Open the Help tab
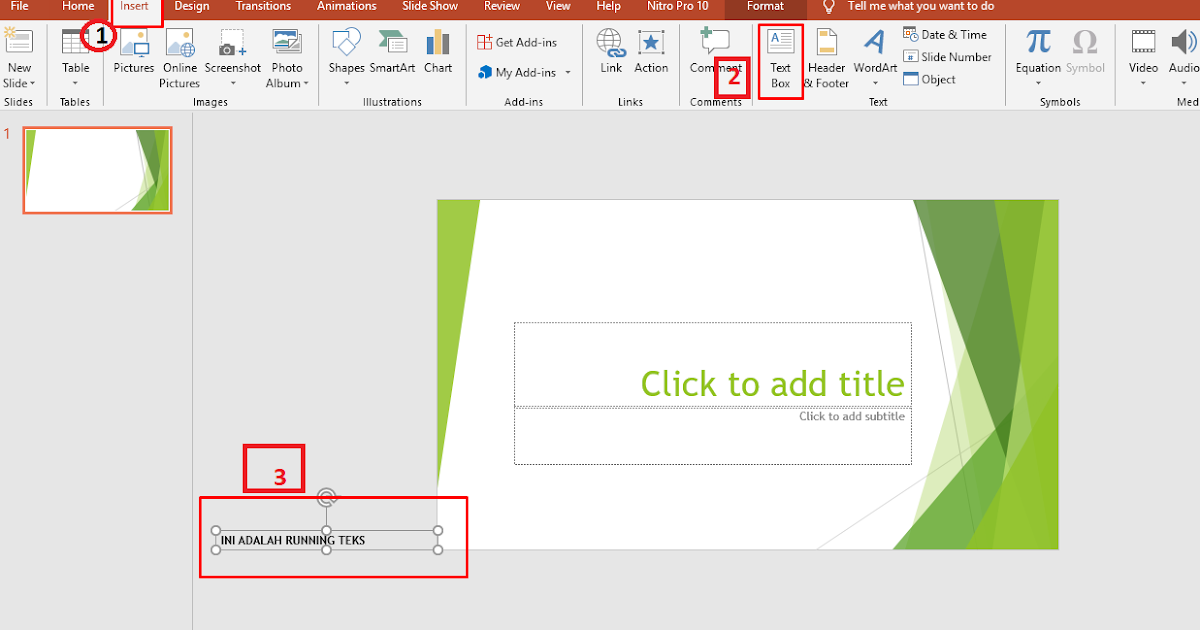The height and width of the screenshot is (630, 1200). coord(608,6)
